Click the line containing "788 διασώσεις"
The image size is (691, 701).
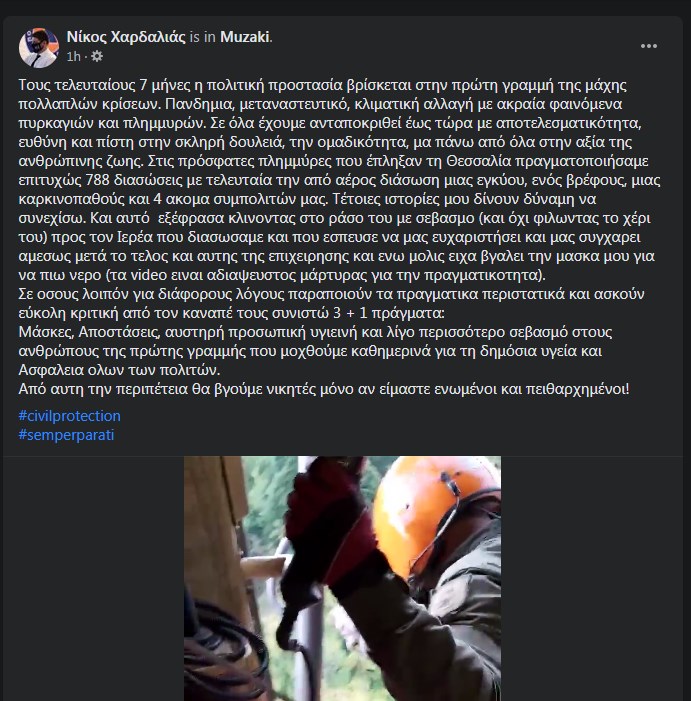point(339,180)
